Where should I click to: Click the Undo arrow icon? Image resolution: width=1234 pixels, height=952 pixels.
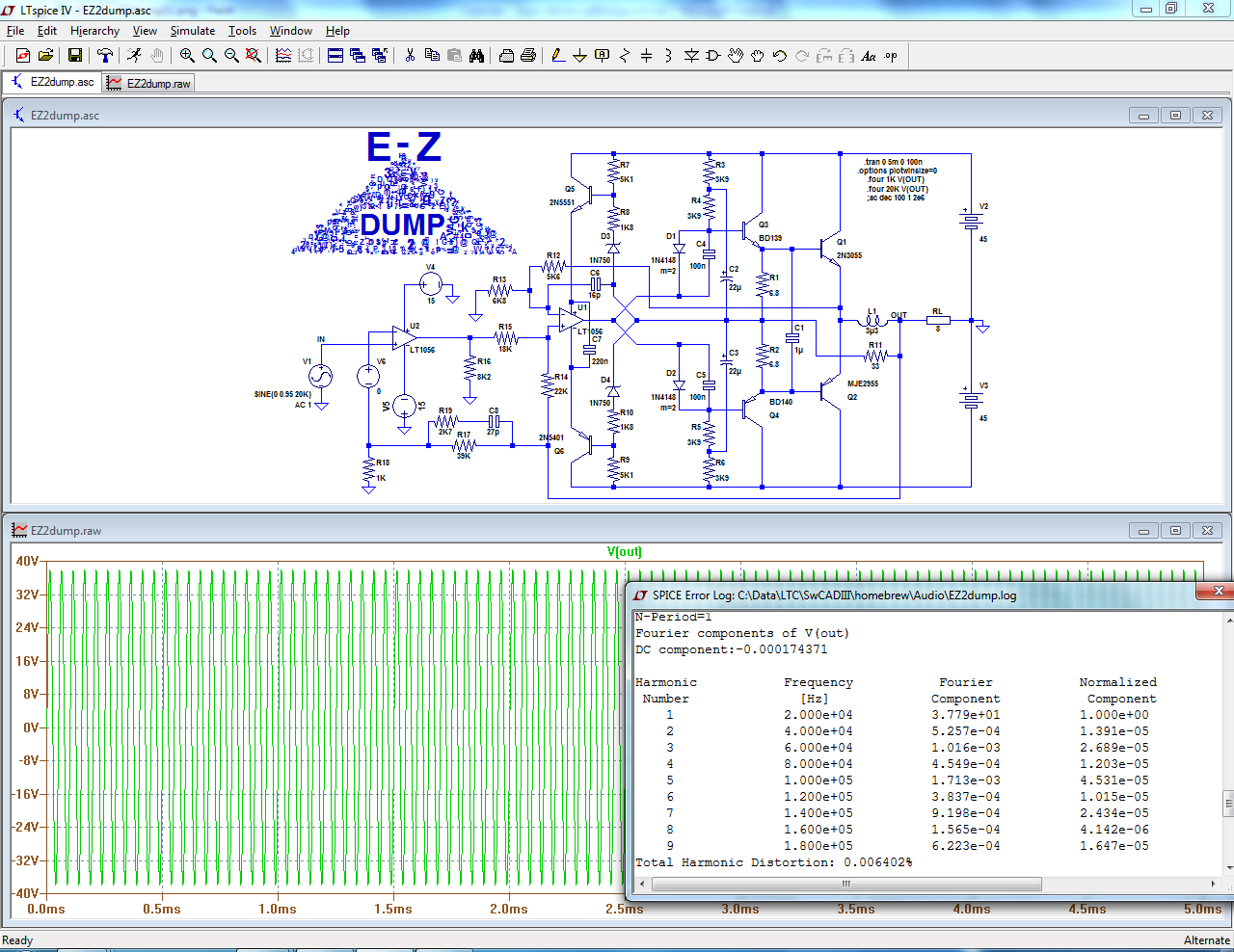click(780, 56)
